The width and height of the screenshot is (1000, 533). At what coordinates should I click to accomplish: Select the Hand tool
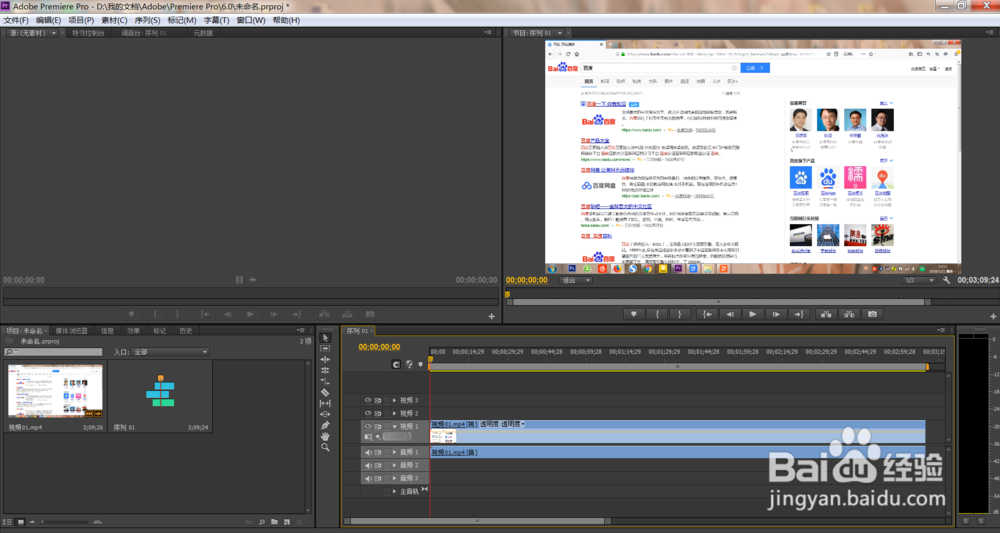pos(325,436)
